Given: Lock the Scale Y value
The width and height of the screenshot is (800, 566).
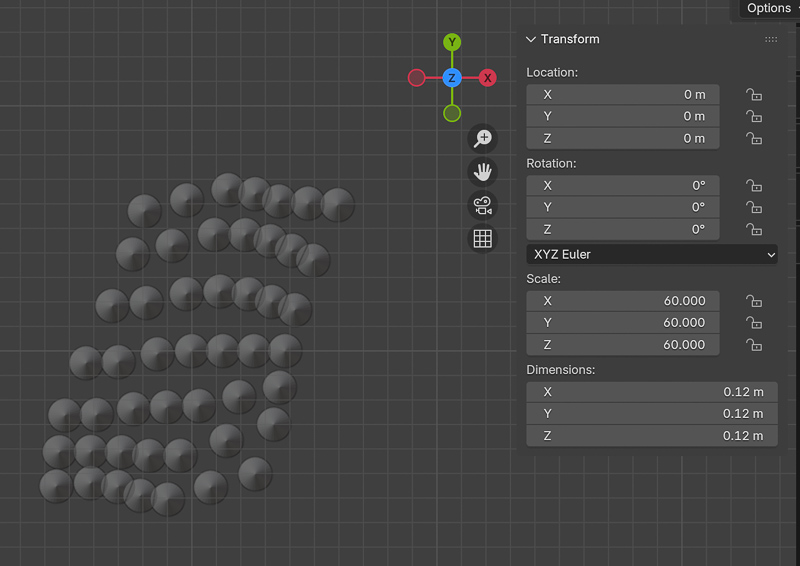Looking at the screenshot, I should coord(754,323).
